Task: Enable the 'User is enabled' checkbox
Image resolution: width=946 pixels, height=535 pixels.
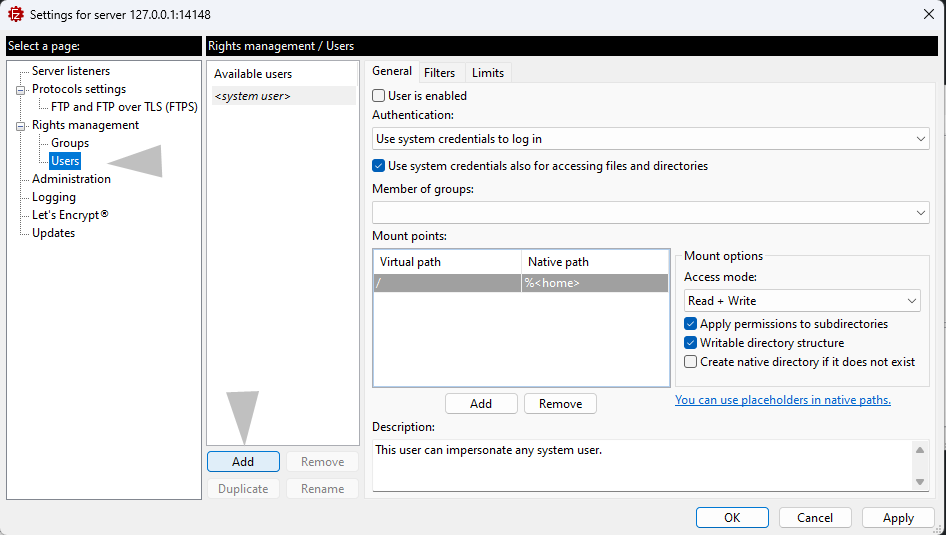Action: point(379,96)
